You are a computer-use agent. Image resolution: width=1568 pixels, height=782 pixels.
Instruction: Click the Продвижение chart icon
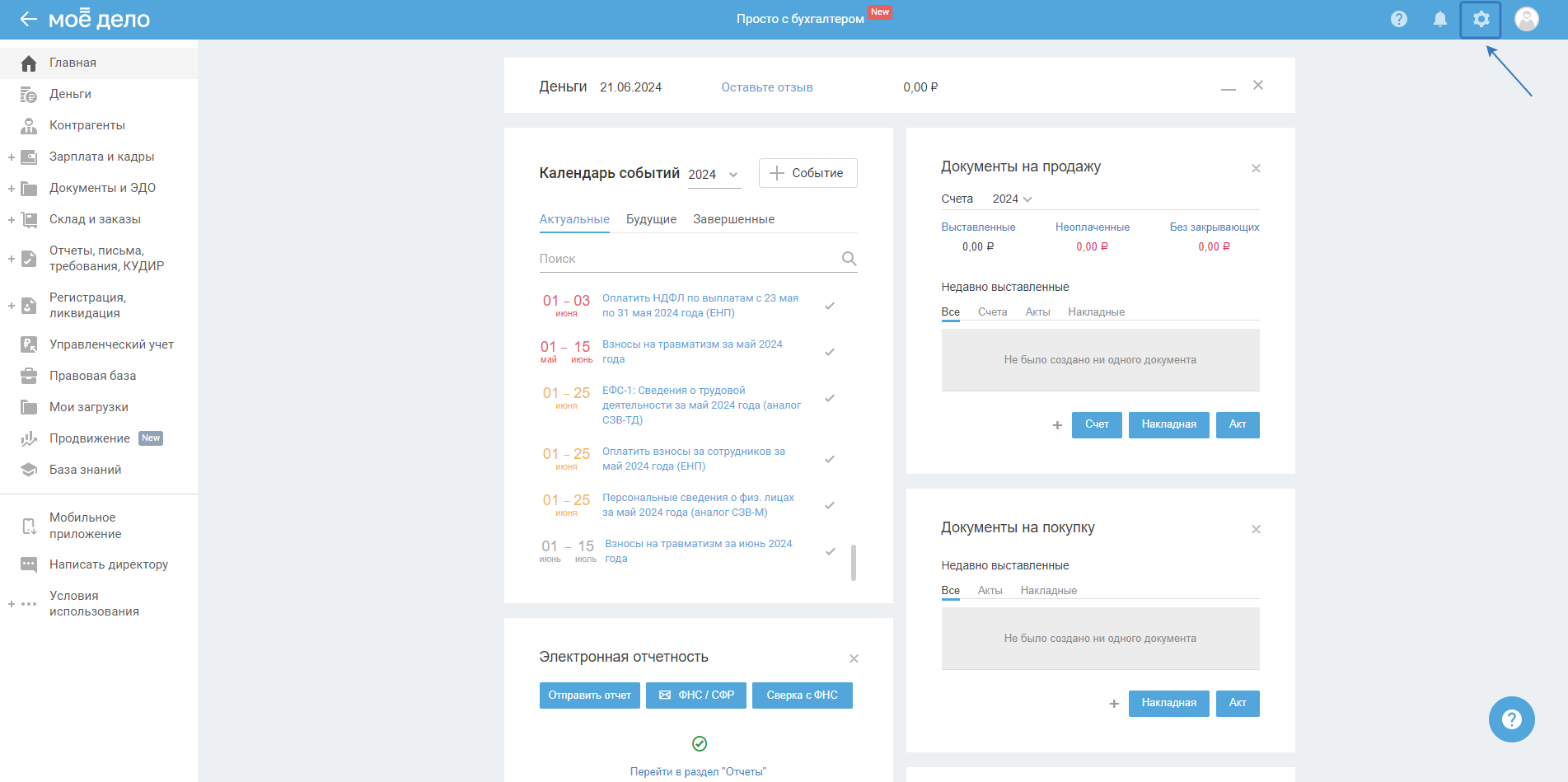pos(29,439)
